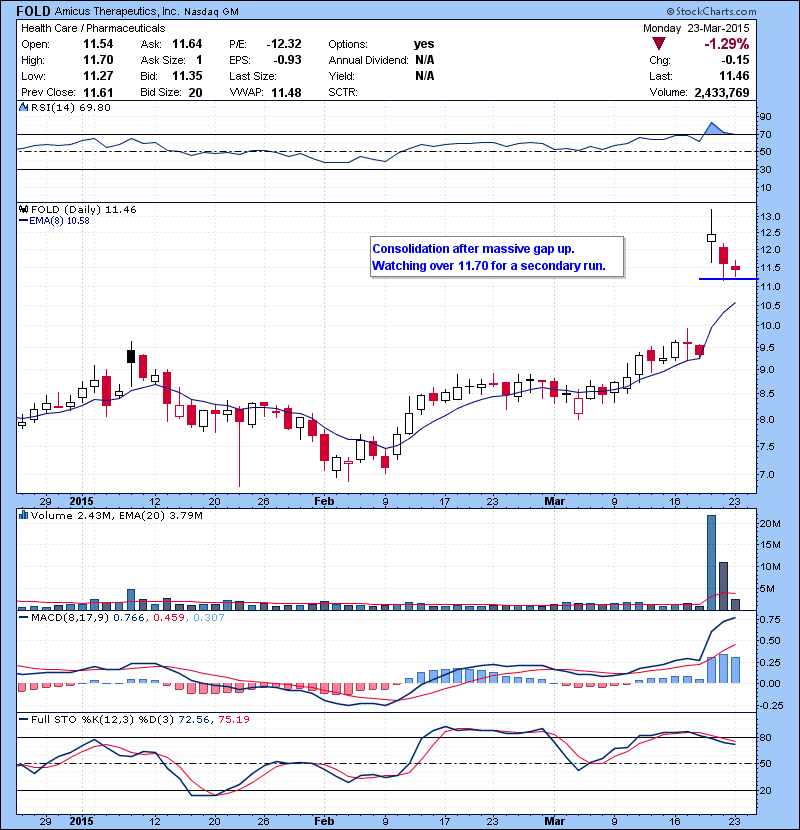
Task: Click the candlestick icon beside FOLD (Daily)
Action: pos(23,209)
